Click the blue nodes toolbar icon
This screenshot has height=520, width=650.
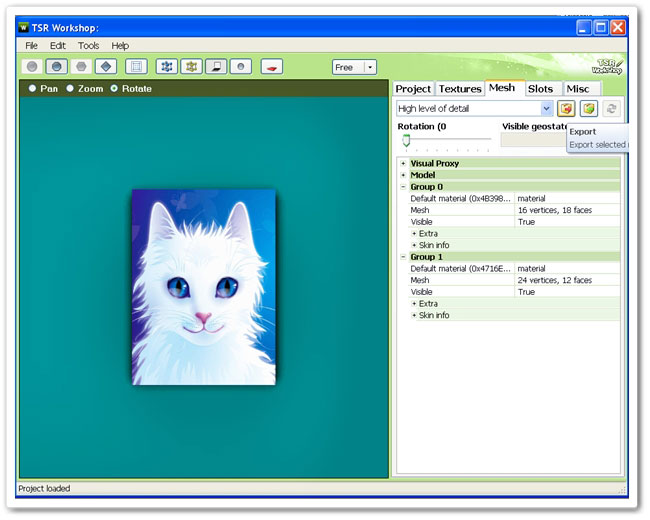coord(167,67)
